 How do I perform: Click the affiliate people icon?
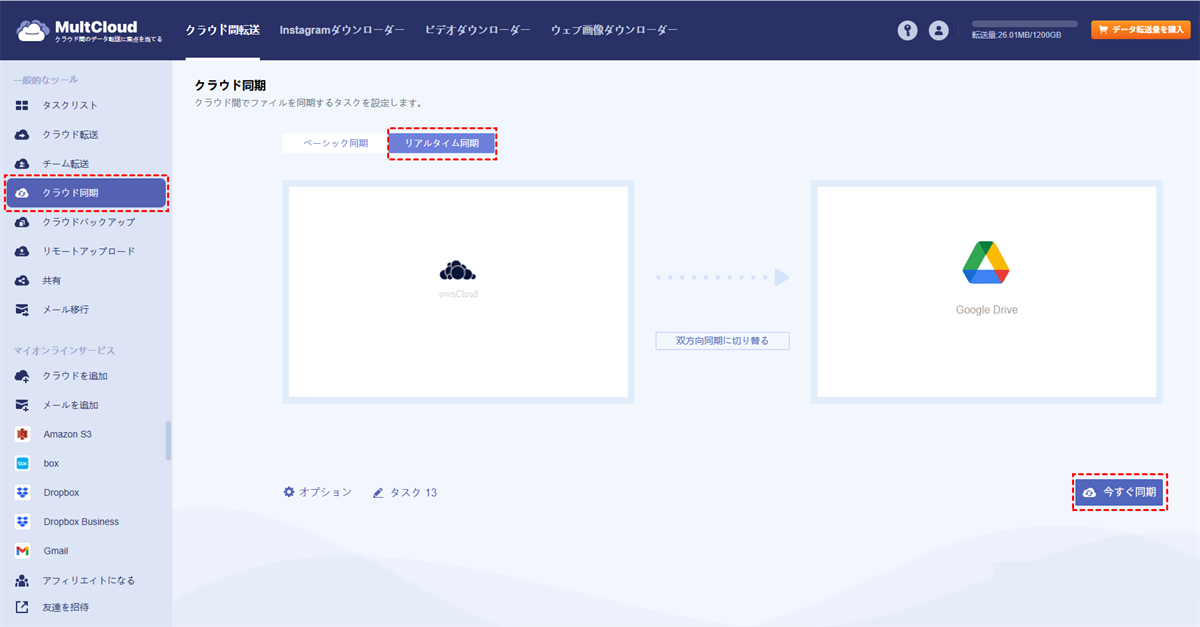[22, 580]
